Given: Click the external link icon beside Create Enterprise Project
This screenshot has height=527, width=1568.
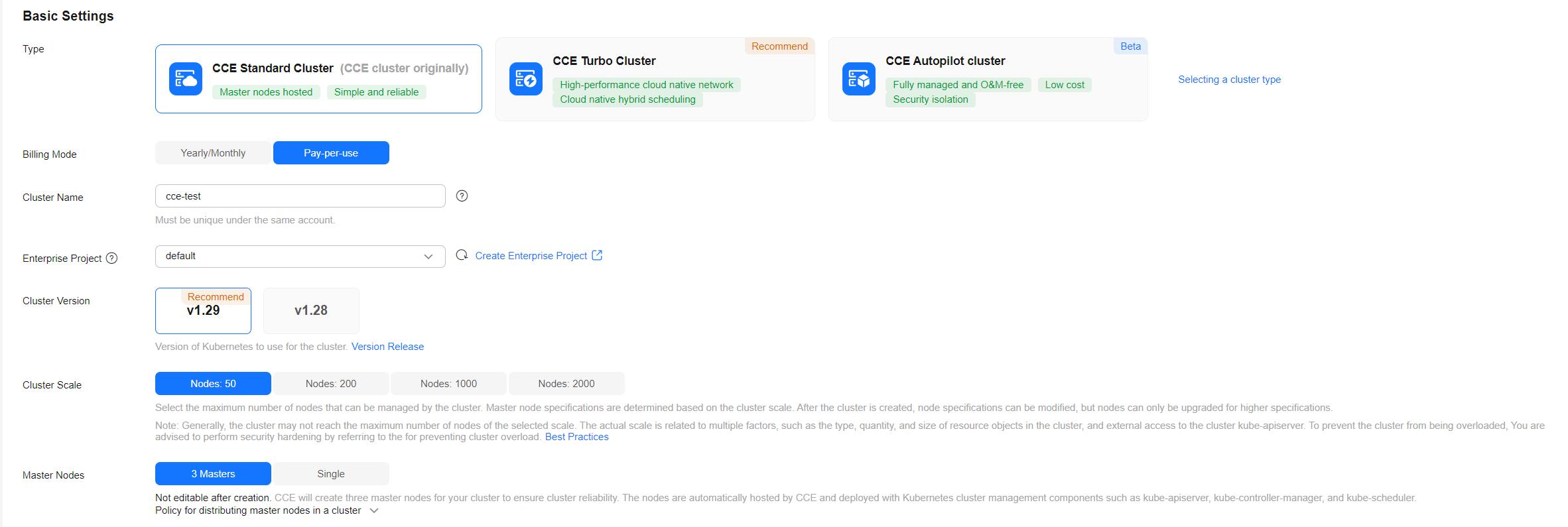Looking at the screenshot, I should [597, 255].
